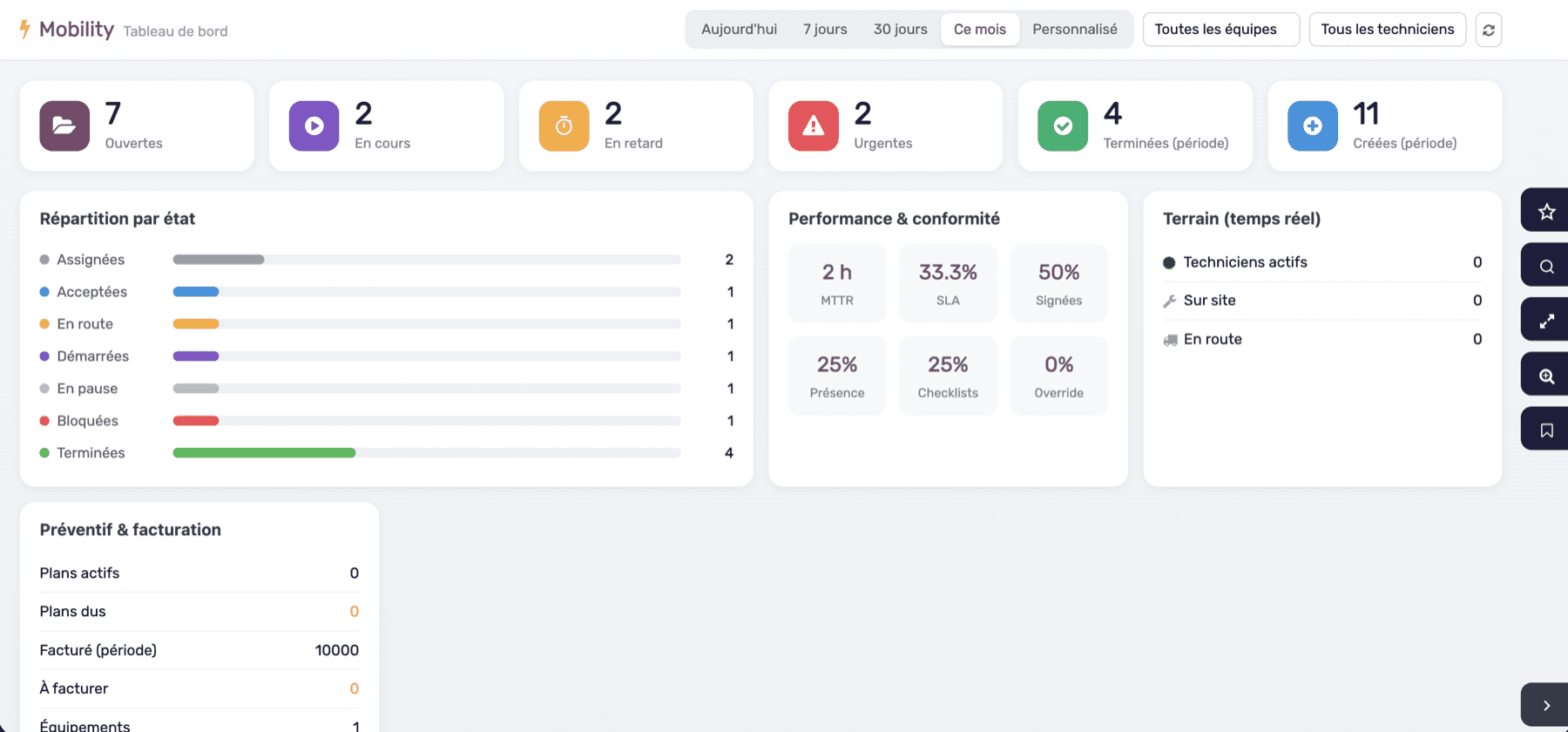This screenshot has height=732, width=1568.
Task: Expand side panel with chevron arrow
Action: (x=1546, y=705)
